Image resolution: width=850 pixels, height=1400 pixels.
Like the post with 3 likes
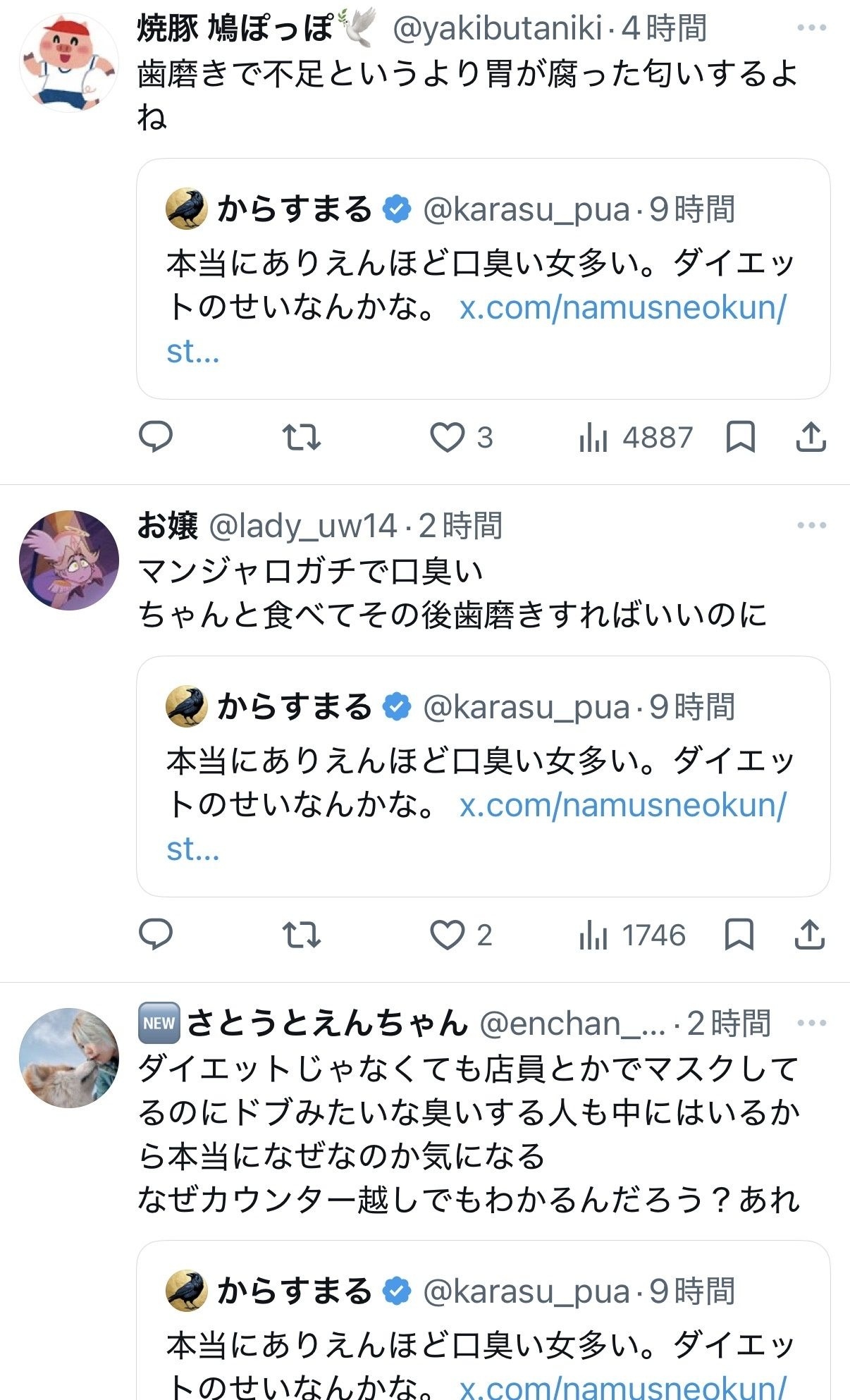pos(462,437)
